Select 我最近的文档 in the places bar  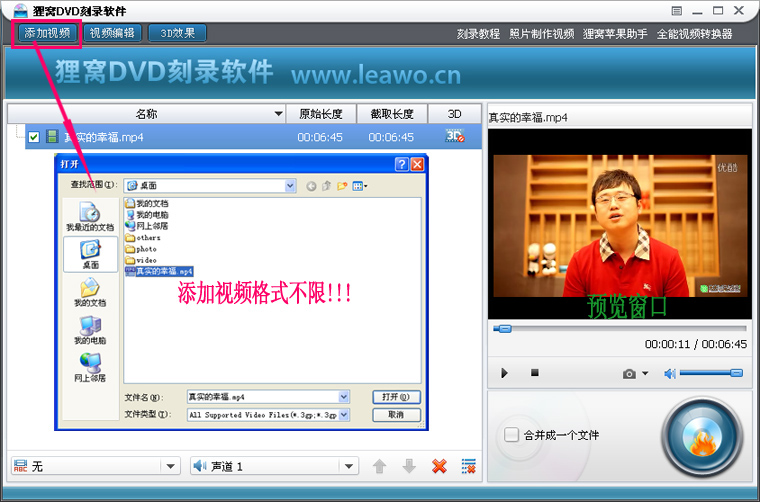90,217
